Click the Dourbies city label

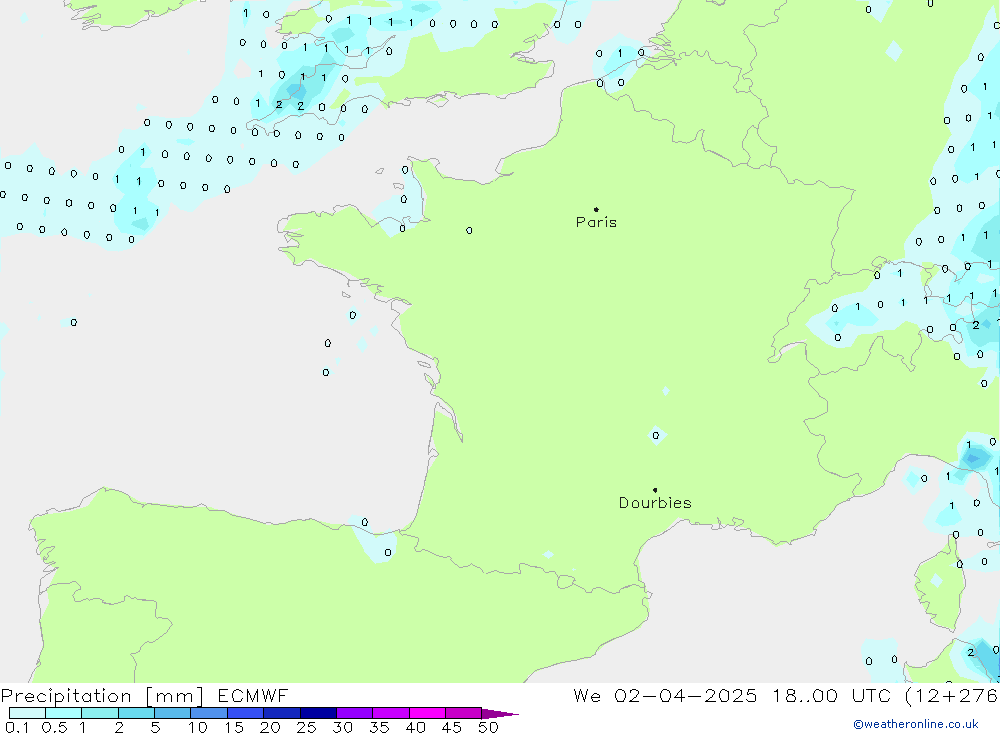655,503
